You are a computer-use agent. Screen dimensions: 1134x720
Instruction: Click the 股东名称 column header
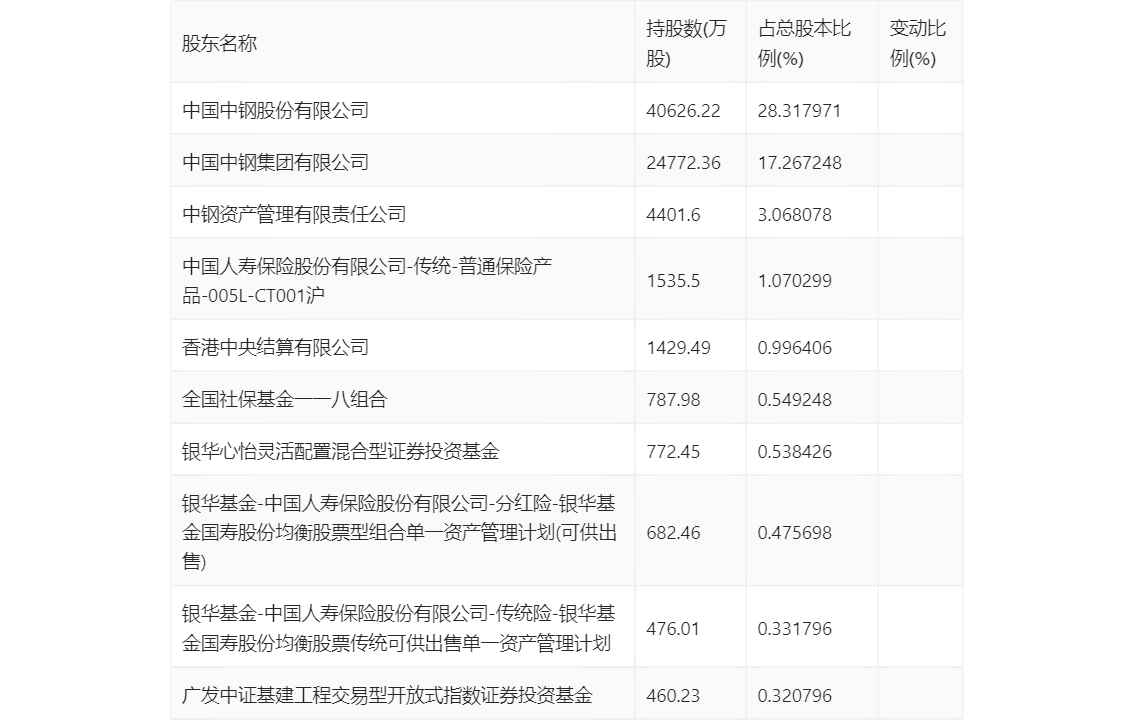pyautogui.click(x=220, y=43)
